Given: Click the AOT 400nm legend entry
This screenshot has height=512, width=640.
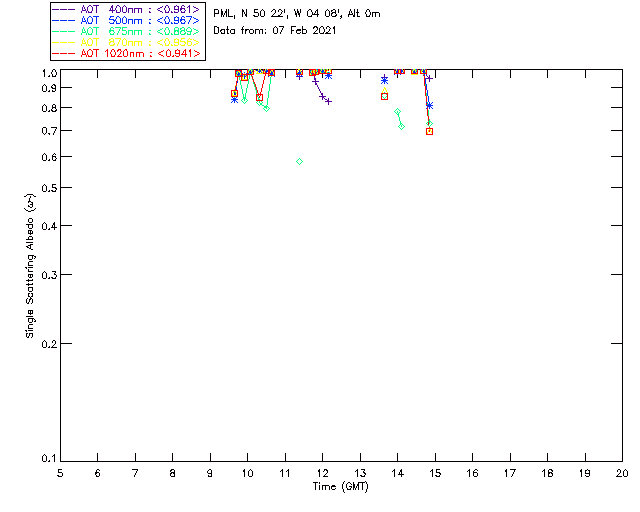Looking at the screenshot, I should tap(126, 9).
